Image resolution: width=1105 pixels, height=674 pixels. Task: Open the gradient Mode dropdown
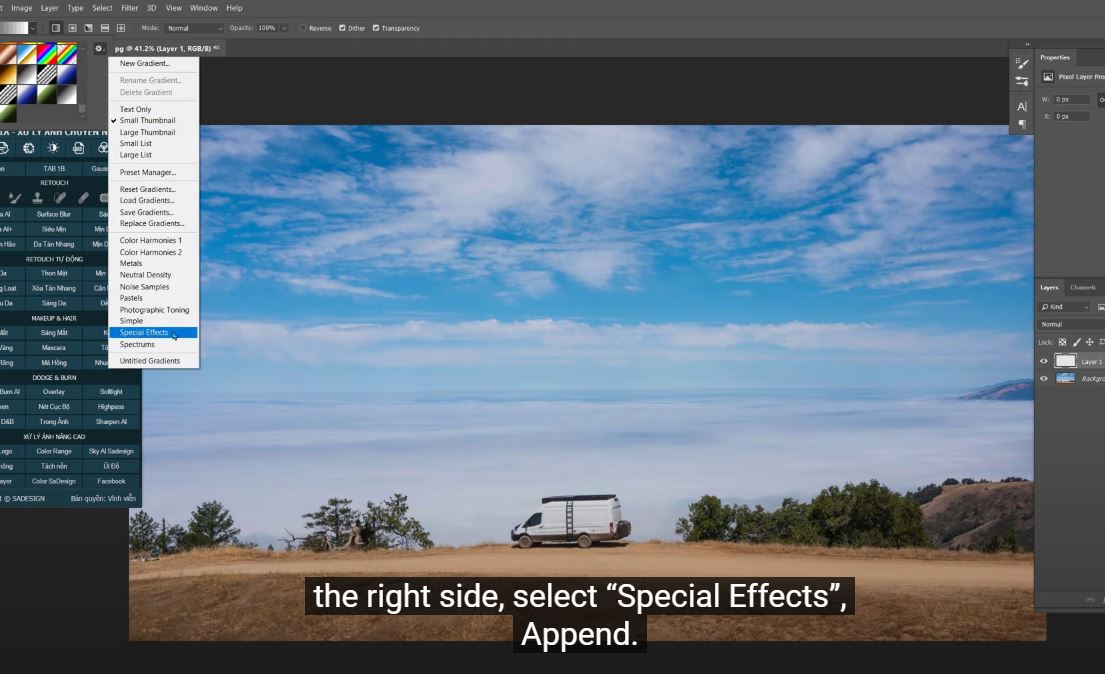(x=193, y=28)
